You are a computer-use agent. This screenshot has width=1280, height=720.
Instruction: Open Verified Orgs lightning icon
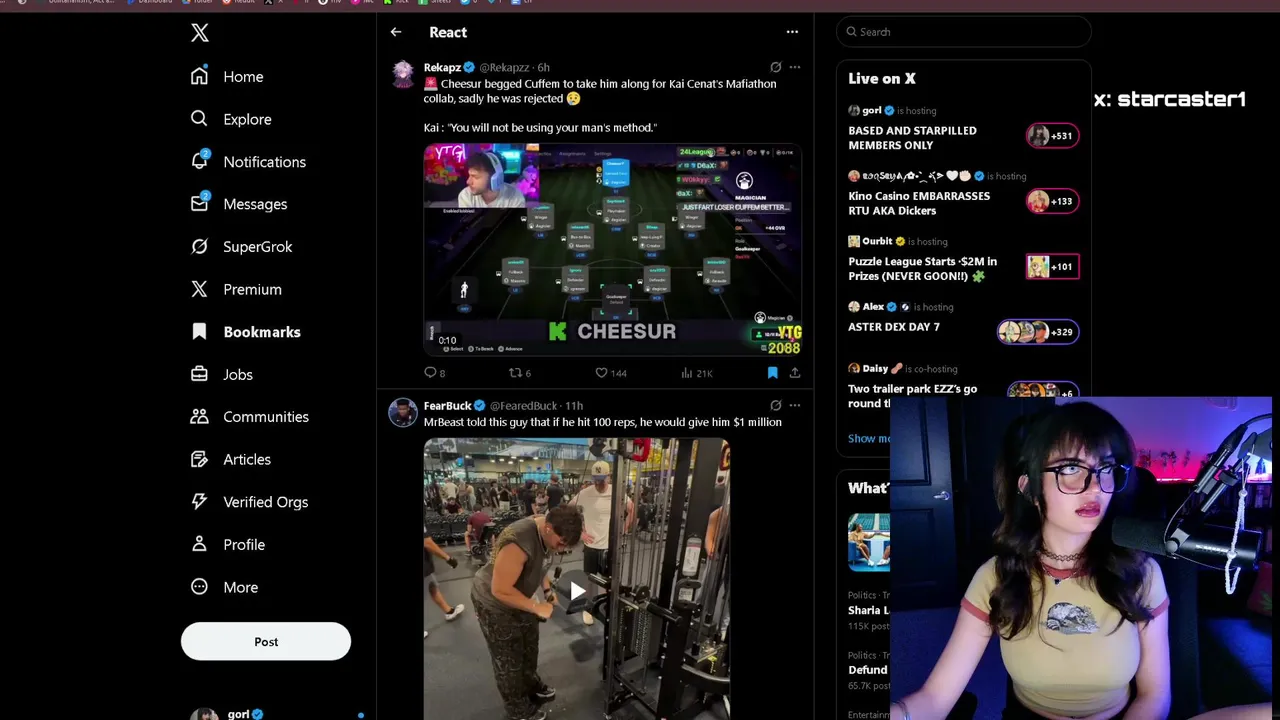200,501
